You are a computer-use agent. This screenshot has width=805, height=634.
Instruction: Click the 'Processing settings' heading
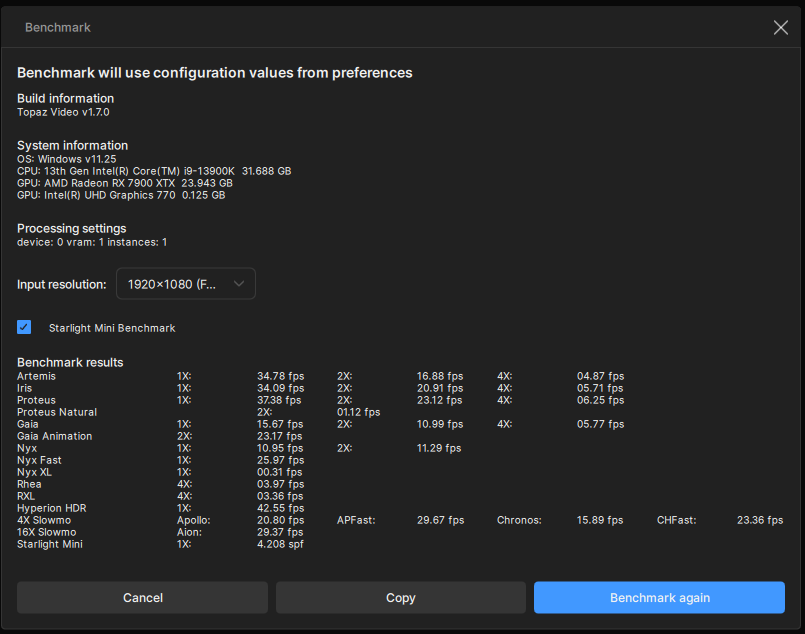(71, 228)
